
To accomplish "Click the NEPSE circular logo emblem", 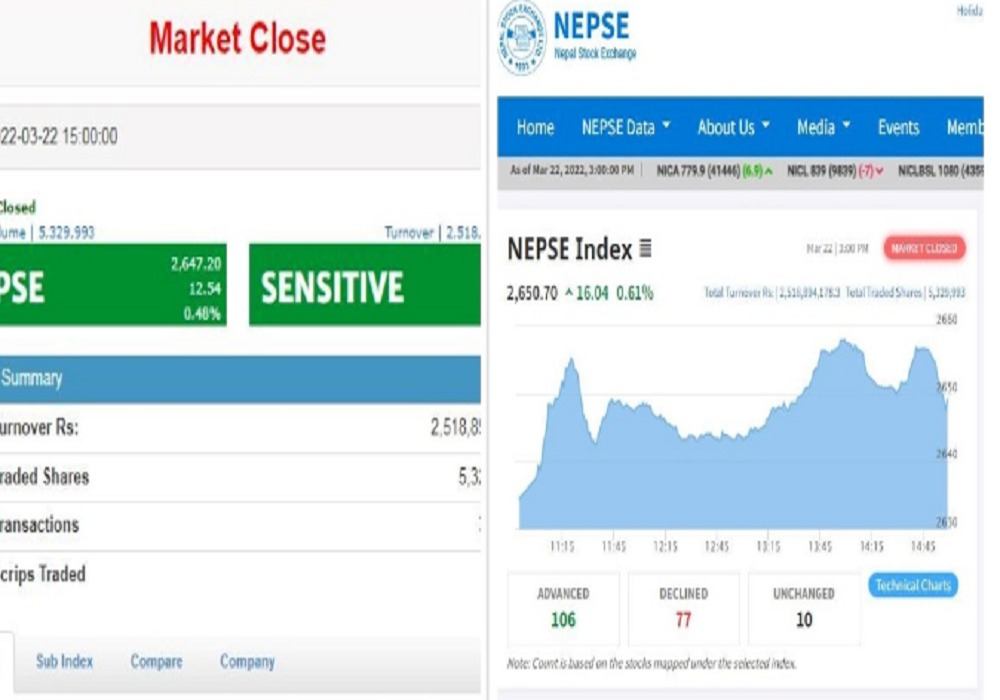I will [522, 37].
